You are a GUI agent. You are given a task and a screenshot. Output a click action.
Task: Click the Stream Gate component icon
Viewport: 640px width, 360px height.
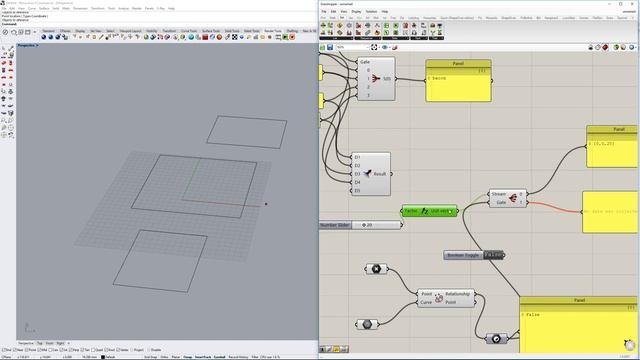(513, 198)
